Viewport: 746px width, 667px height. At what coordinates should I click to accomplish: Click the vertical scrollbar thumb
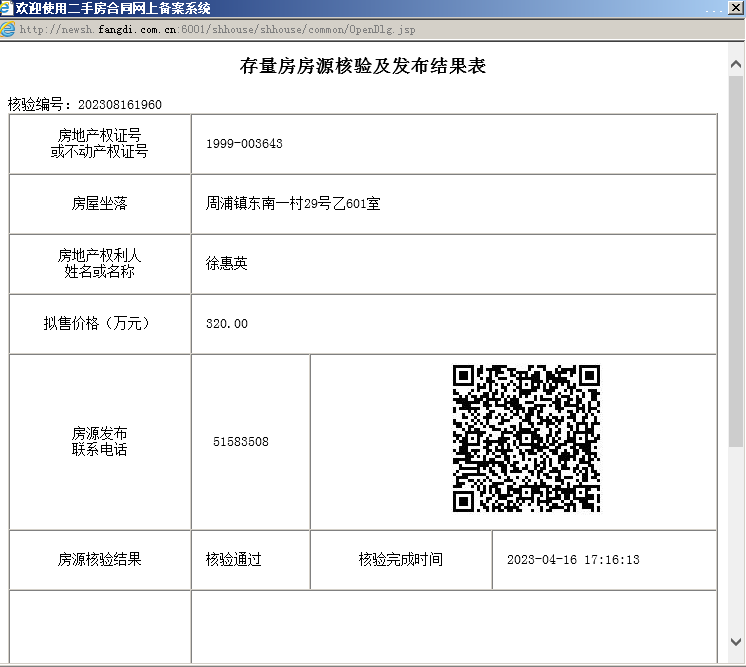pos(736,260)
